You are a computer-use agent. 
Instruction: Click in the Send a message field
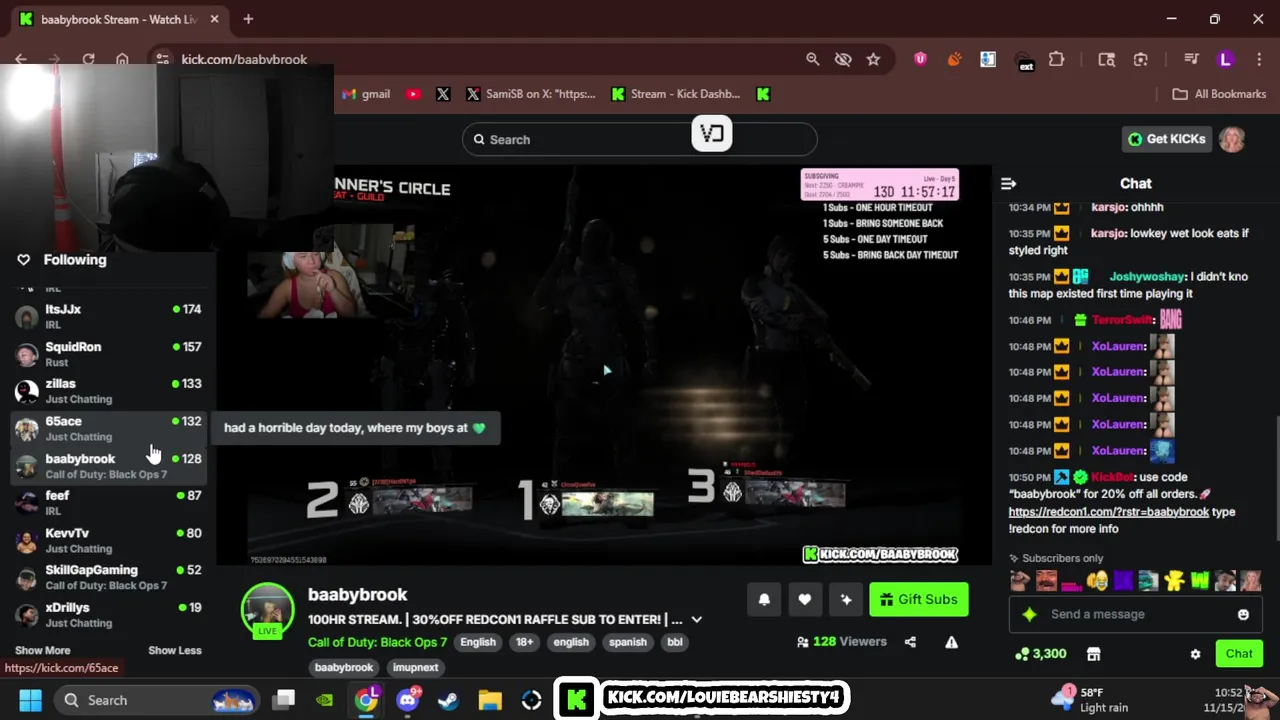[x=1136, y=614]
